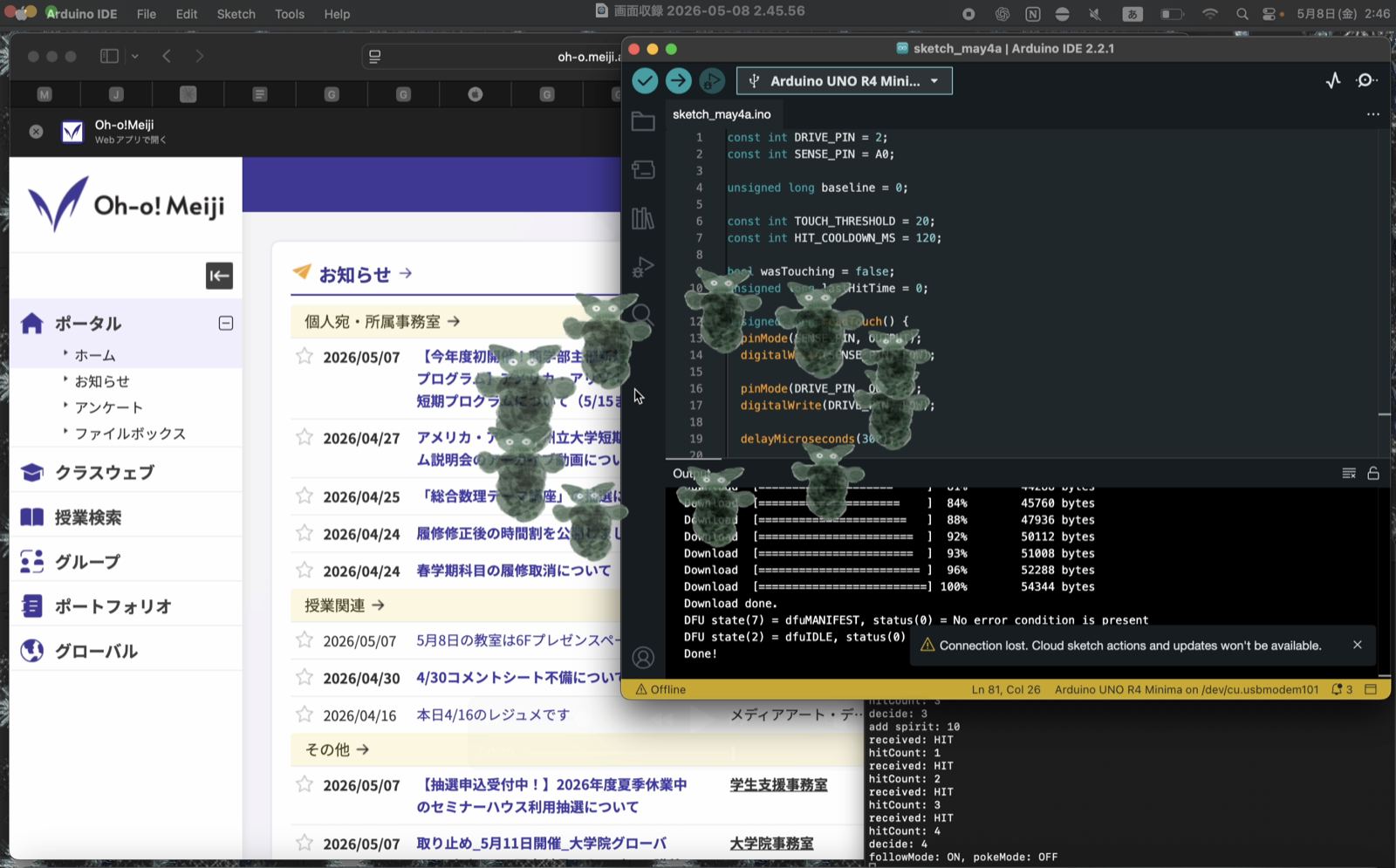Open the Serial Plotter icon in Arduino toolbar

pyautogui.click(x=1333, y=80)
